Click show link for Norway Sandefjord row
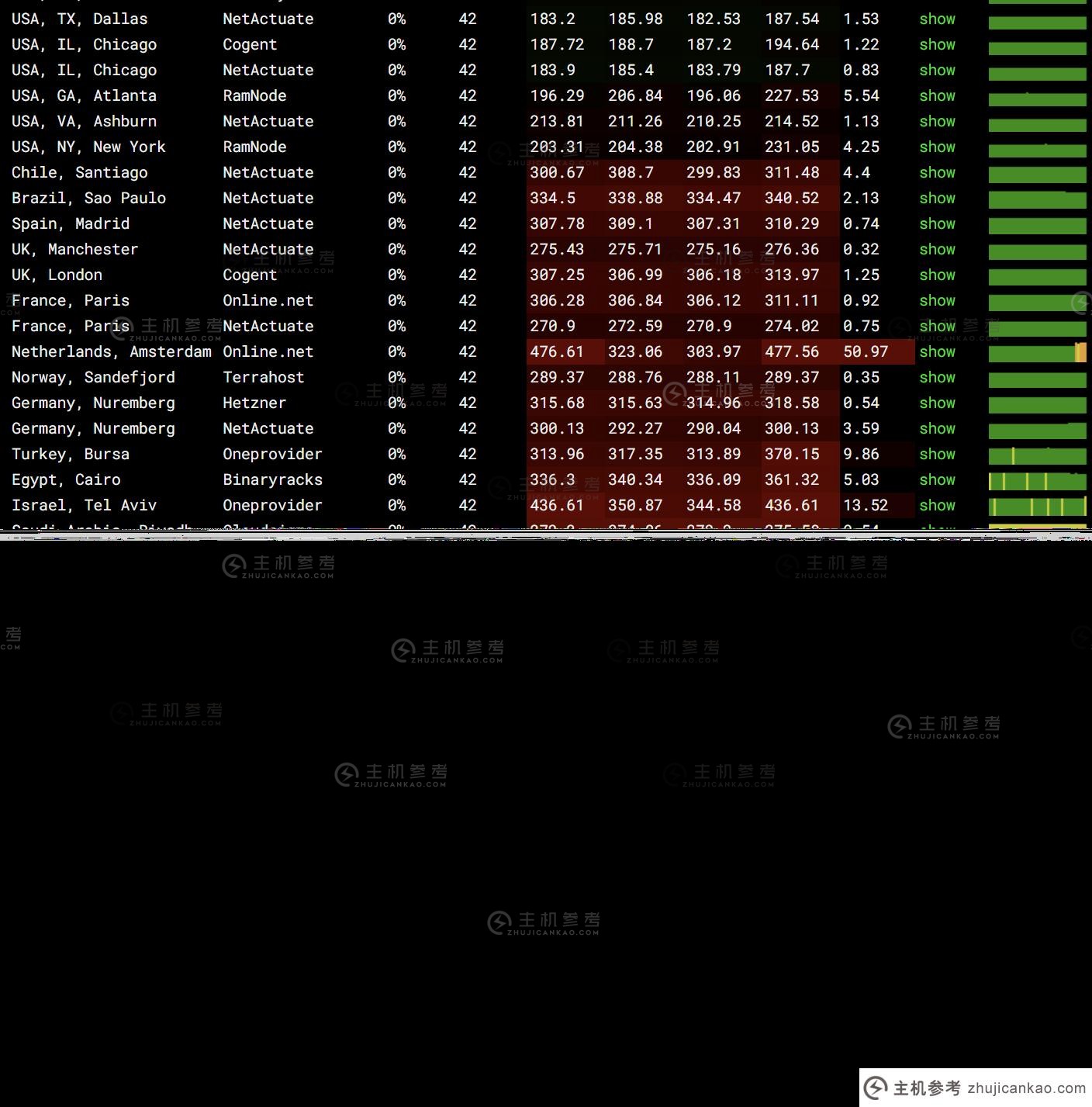The height and width of the screenshot is (1107, 1092). pyautogui.click(x=937, y=377)
